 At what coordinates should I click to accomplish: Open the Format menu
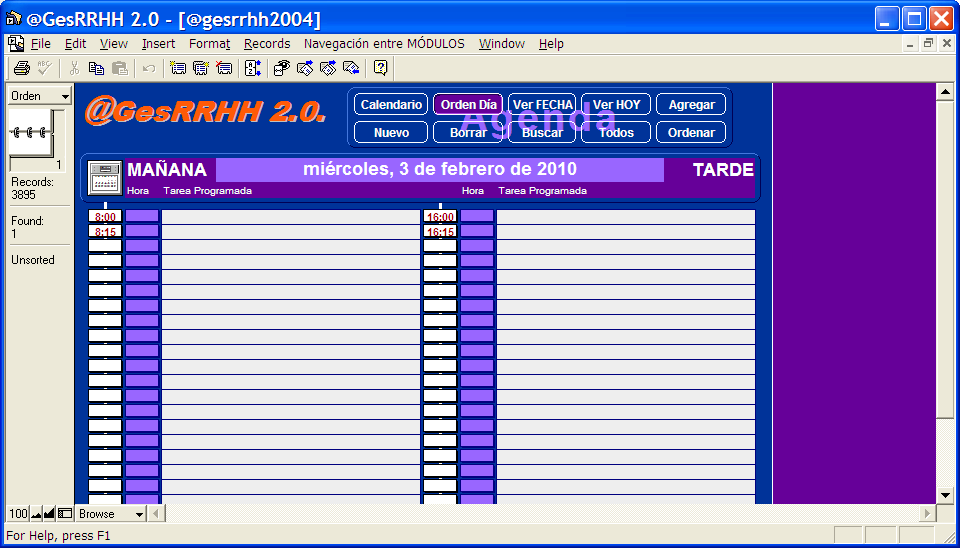point(209,44)
